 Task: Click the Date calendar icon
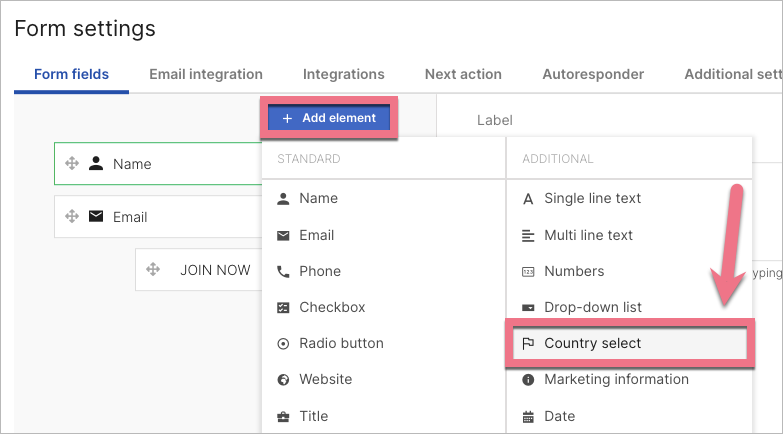(x=528, y=416)
